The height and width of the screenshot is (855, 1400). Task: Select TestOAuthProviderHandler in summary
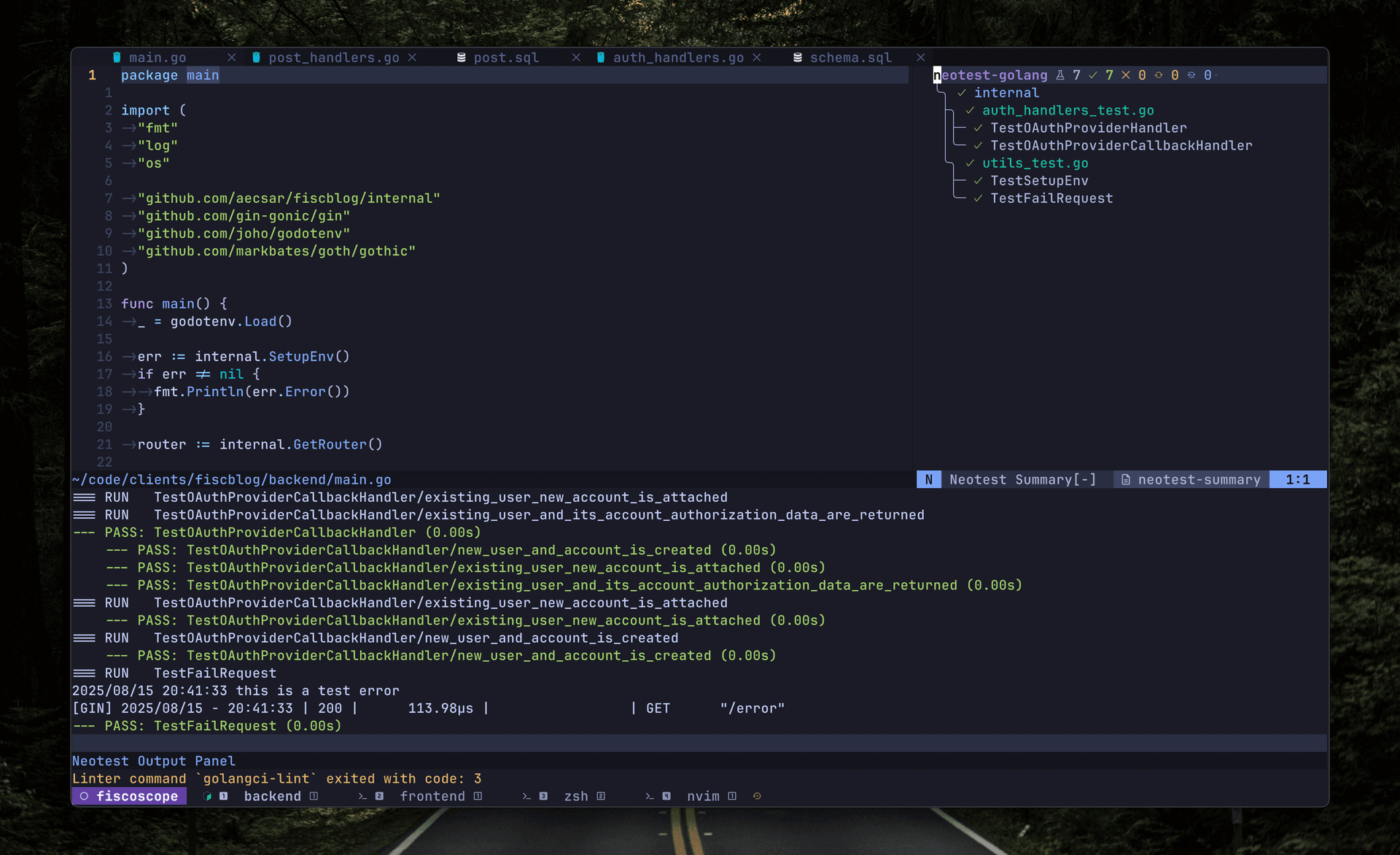pyautogui.click(x=1088, y=128)
